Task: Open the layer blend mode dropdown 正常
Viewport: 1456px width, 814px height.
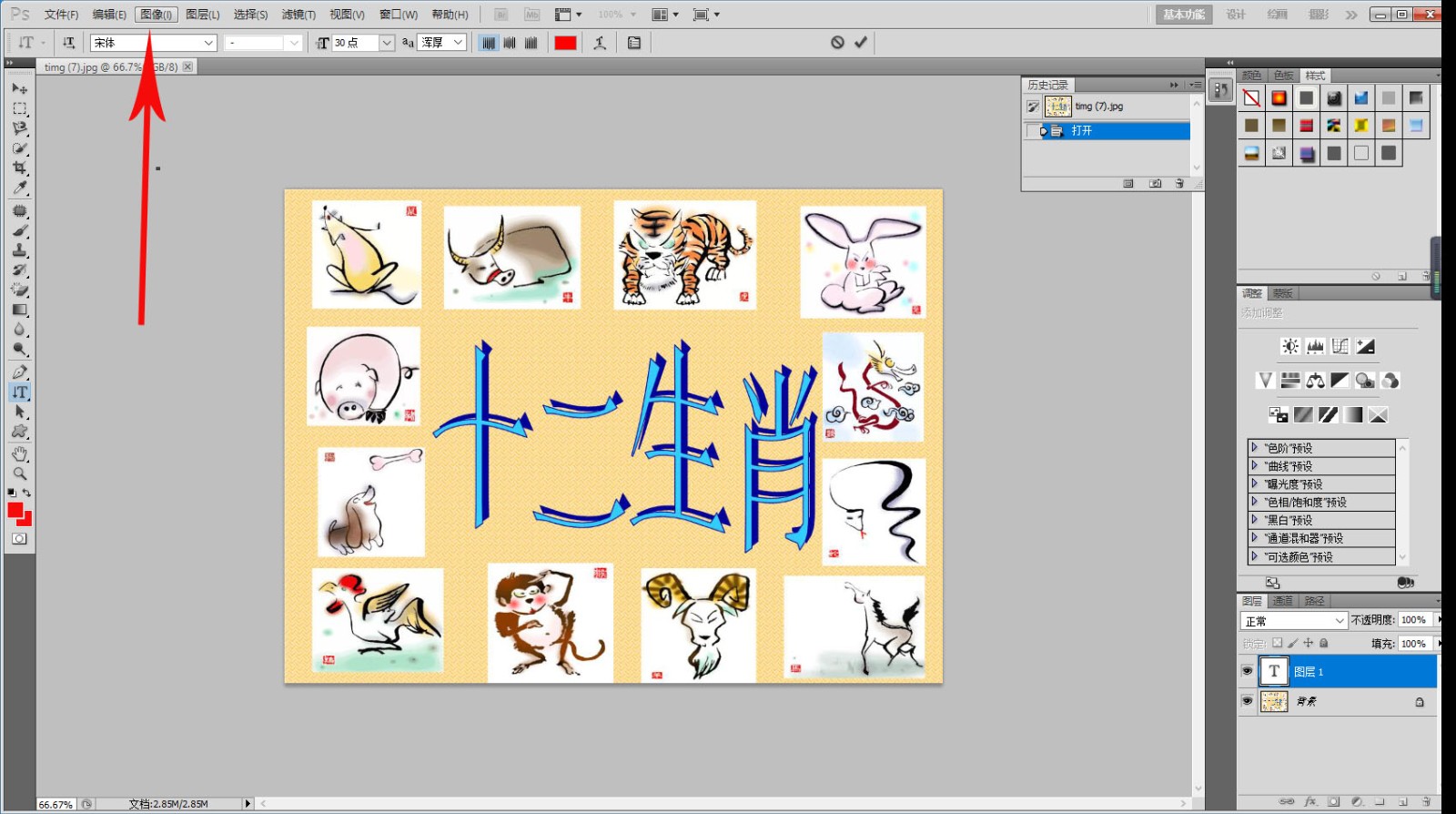Action: (x=1293, y=621)
